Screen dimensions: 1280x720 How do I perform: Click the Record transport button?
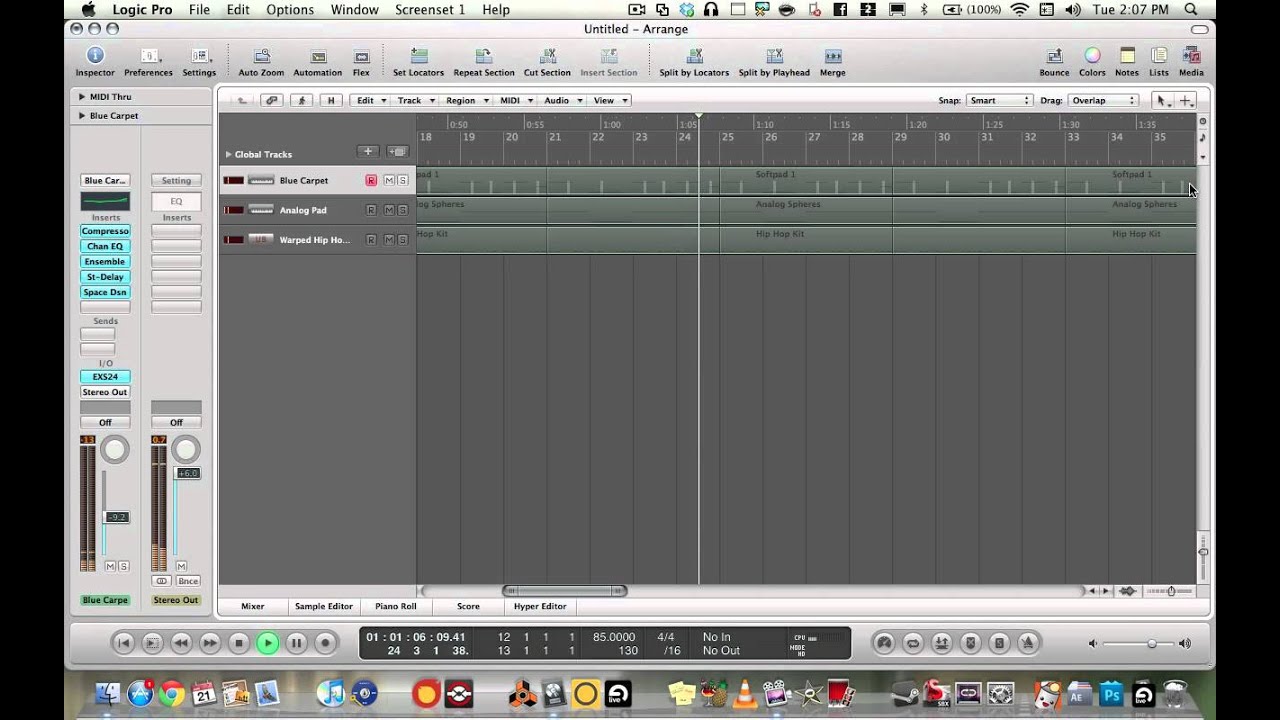(325, 643)
